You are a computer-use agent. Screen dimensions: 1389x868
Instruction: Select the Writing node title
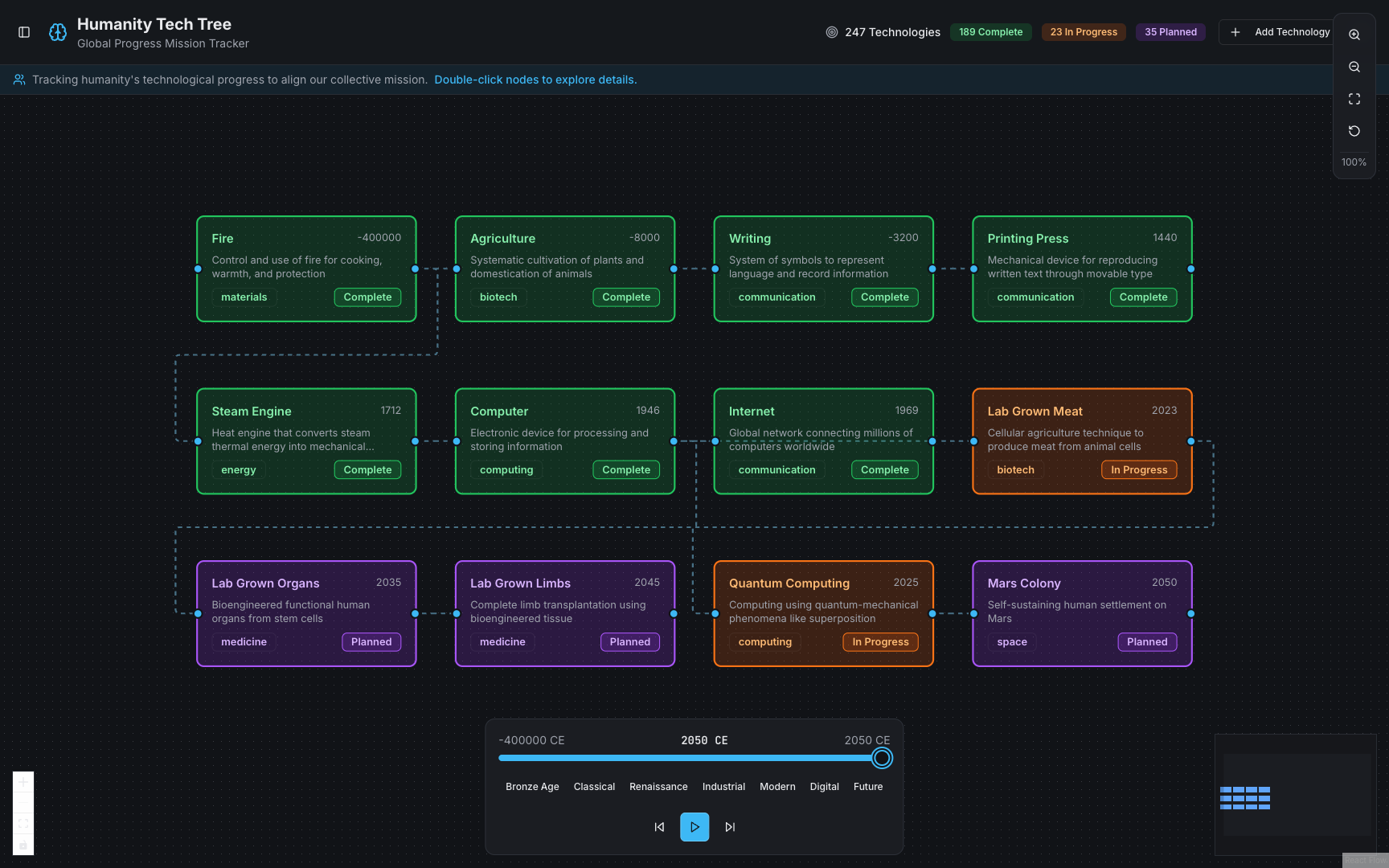(x=750, y=239)
